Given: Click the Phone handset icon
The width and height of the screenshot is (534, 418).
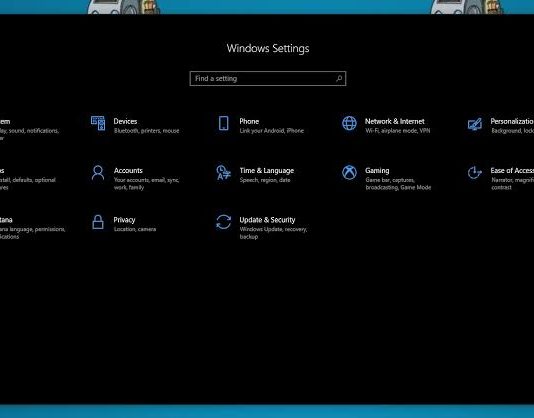Looking at the screenshot, I should (223, 123).
